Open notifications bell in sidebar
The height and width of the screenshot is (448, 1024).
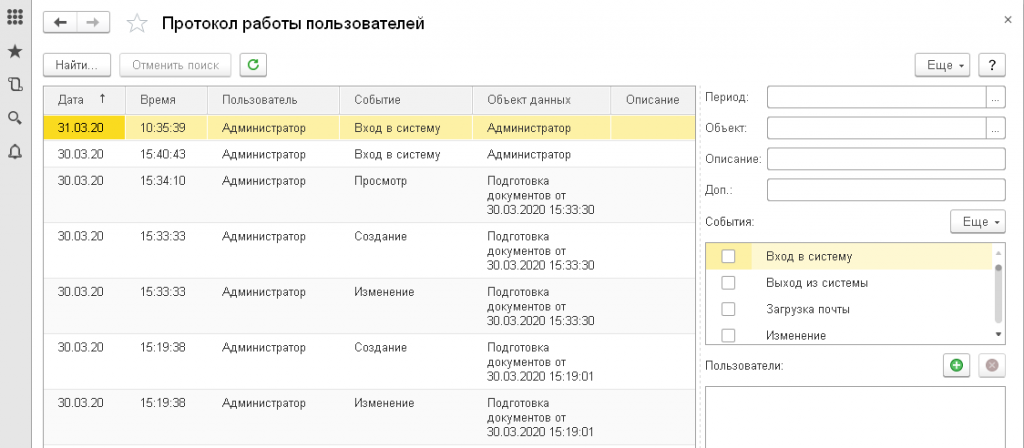tap(15, 152)
